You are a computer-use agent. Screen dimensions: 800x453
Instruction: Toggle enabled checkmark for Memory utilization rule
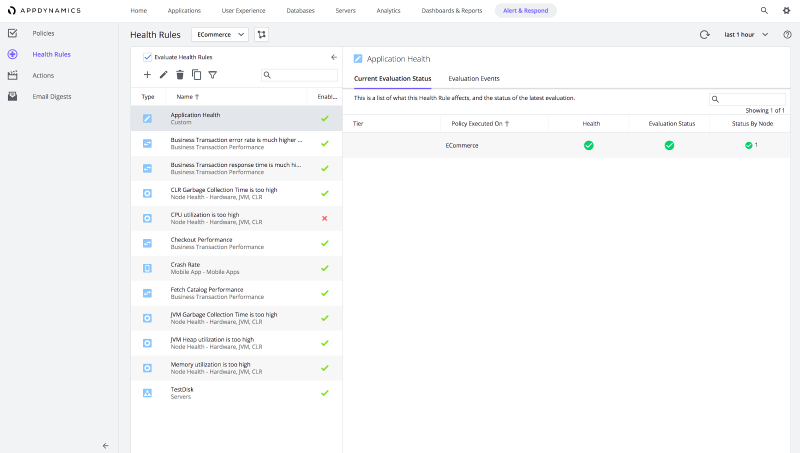point(324,368)
